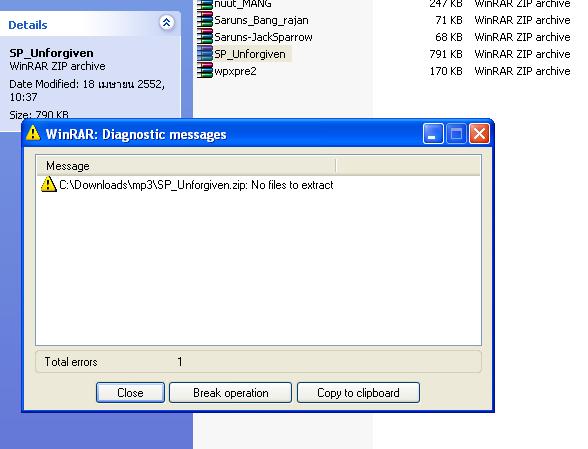Collapse the Details panel chevron
The height and width of the screenshot is (449, 588).
166,23
